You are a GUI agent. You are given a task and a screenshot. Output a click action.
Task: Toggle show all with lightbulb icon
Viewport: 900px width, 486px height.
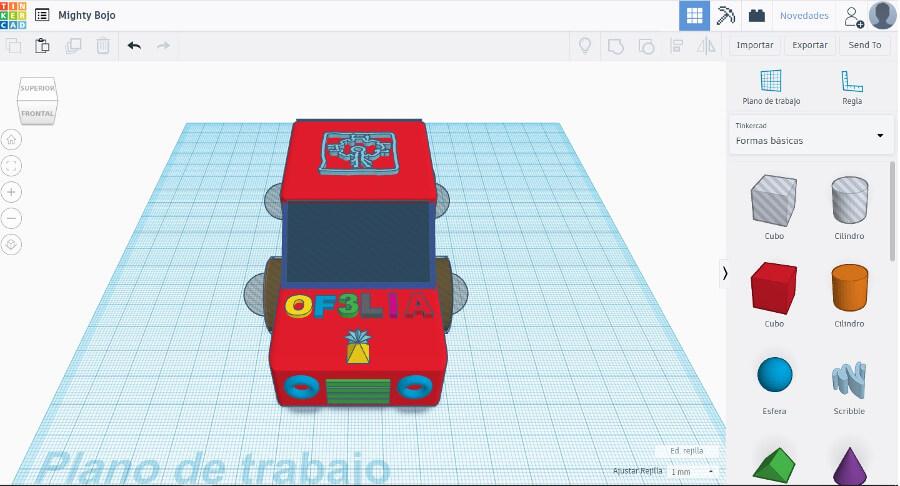pos(586,45)
